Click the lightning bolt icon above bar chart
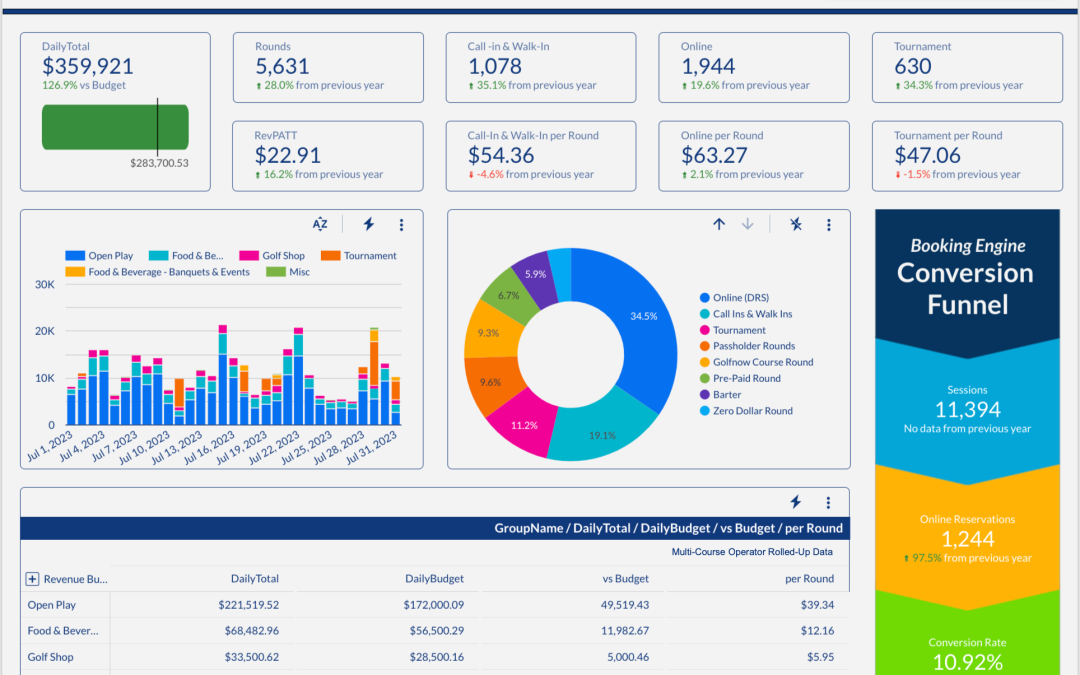 (368, 225)
